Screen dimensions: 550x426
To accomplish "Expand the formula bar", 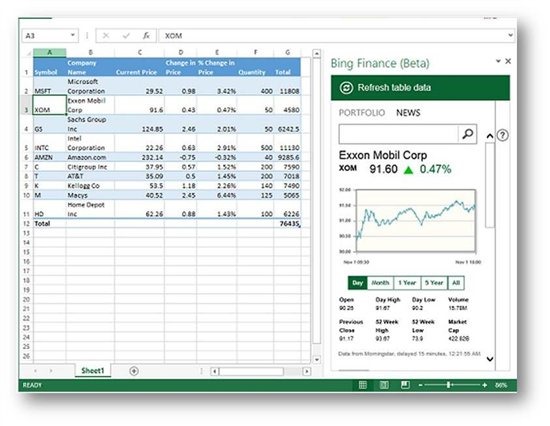I will click(510, 35).
